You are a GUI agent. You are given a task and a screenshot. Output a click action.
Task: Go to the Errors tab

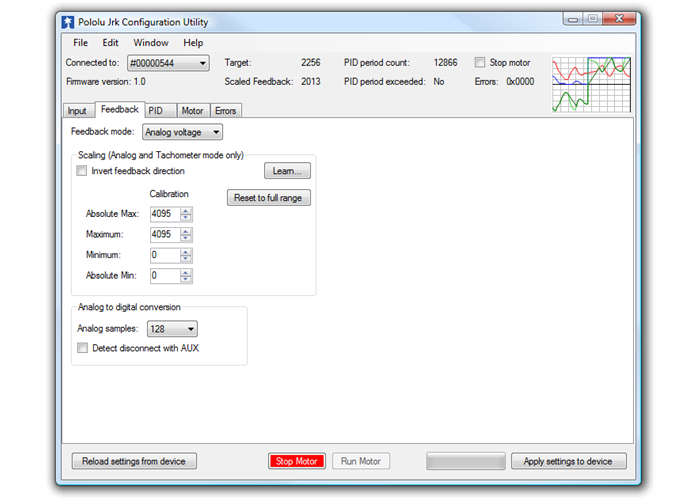pyautogui.click(x=226, y=111)
